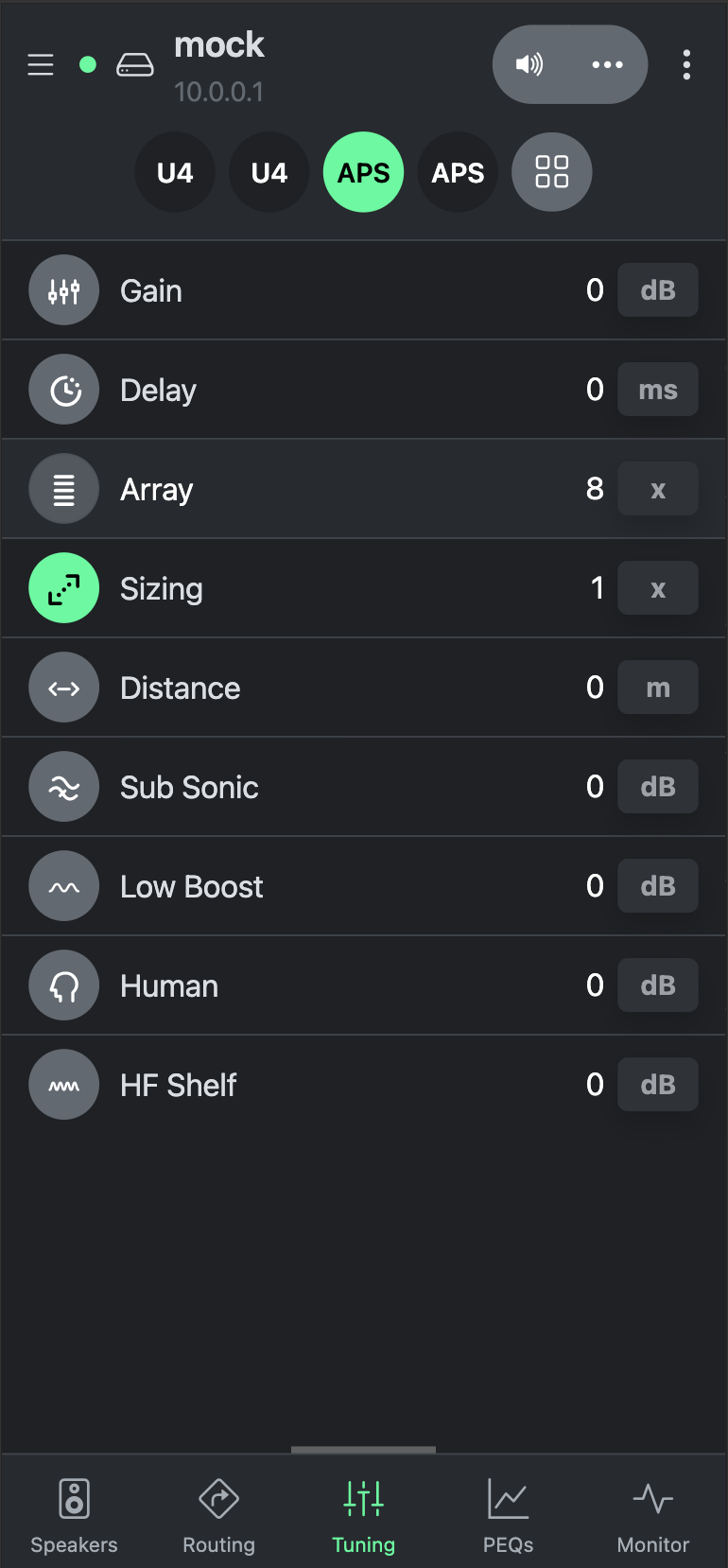Screen dimensions: 728x1568
Task: Click the Distance arrows icon
Action: pyautogui.click(x=64, y=688)
